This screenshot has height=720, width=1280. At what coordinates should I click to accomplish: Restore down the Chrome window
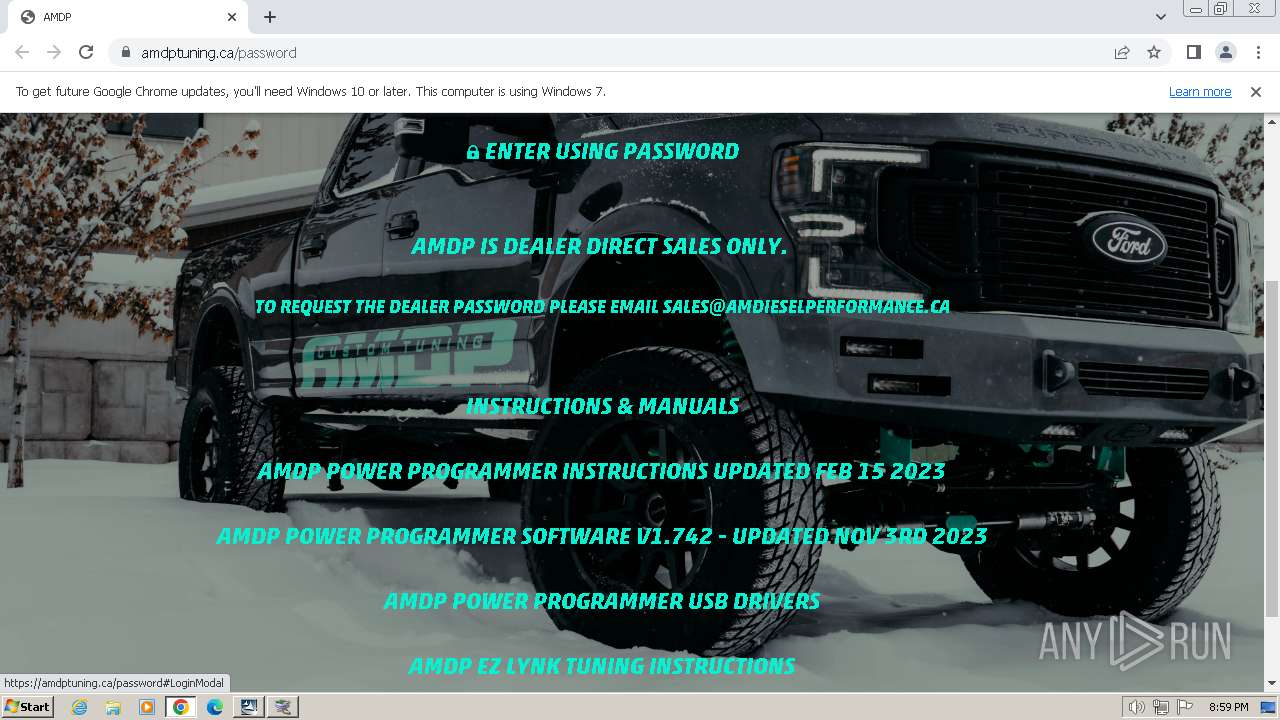click(1220, 9)
